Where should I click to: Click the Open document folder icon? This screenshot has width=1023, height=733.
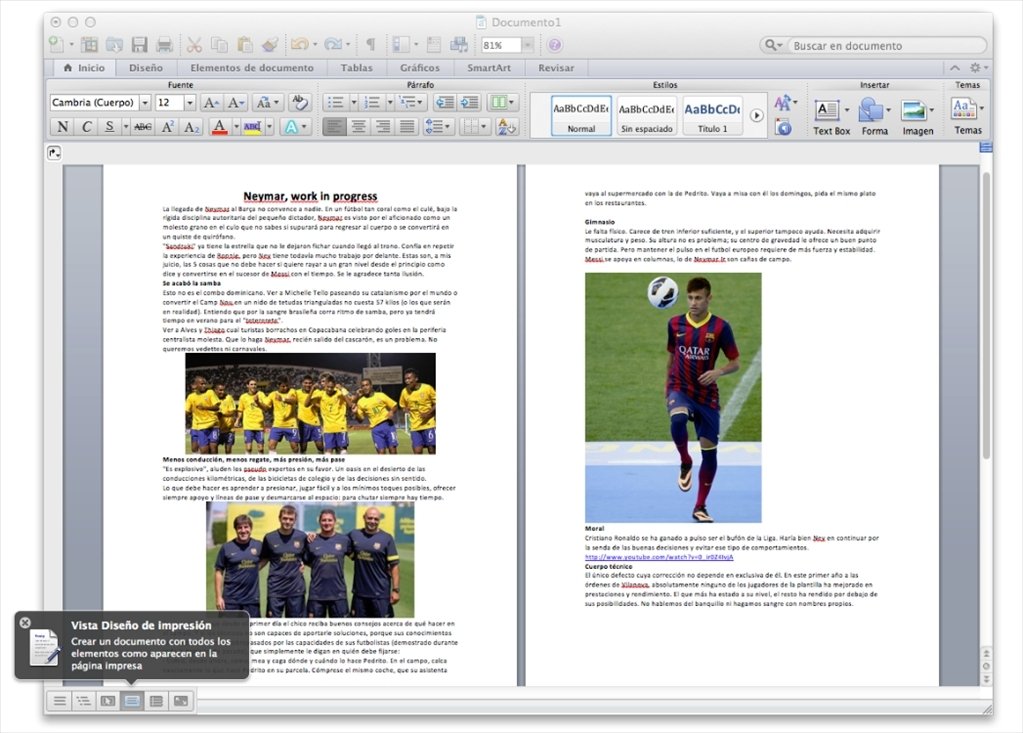click(x=114, y=44)
